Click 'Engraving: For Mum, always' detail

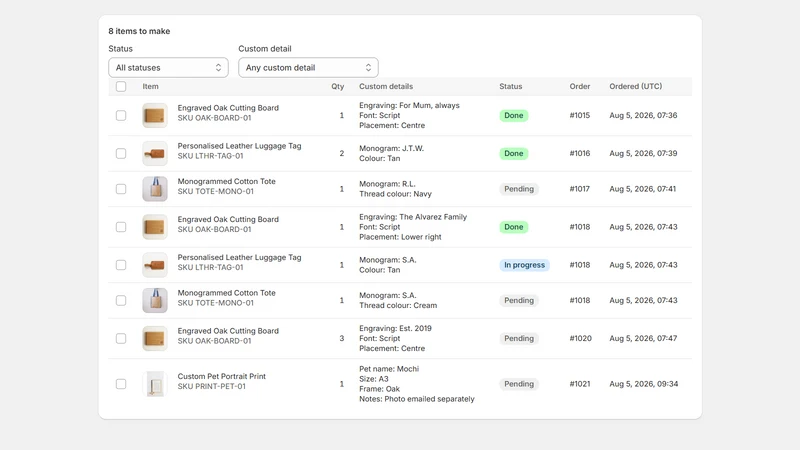[x=409, y=106]
